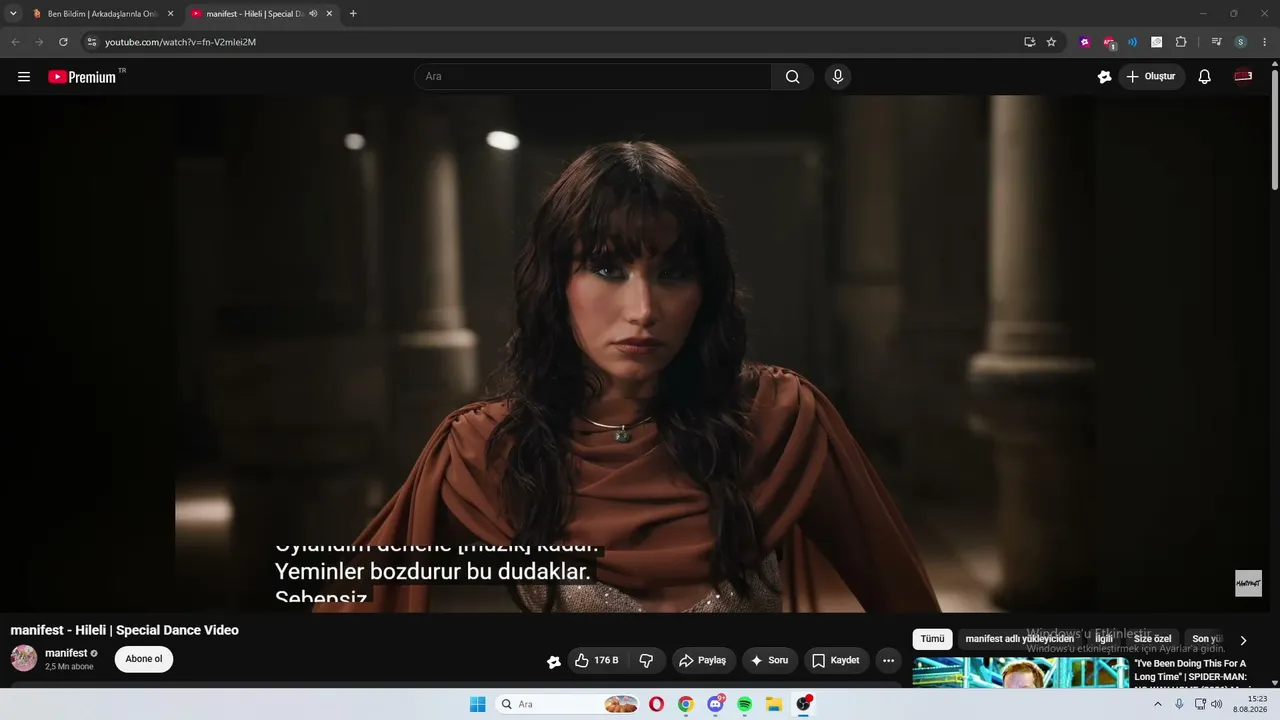
Task: Click the star-shaped icon beside the like button
Action: 554,661
